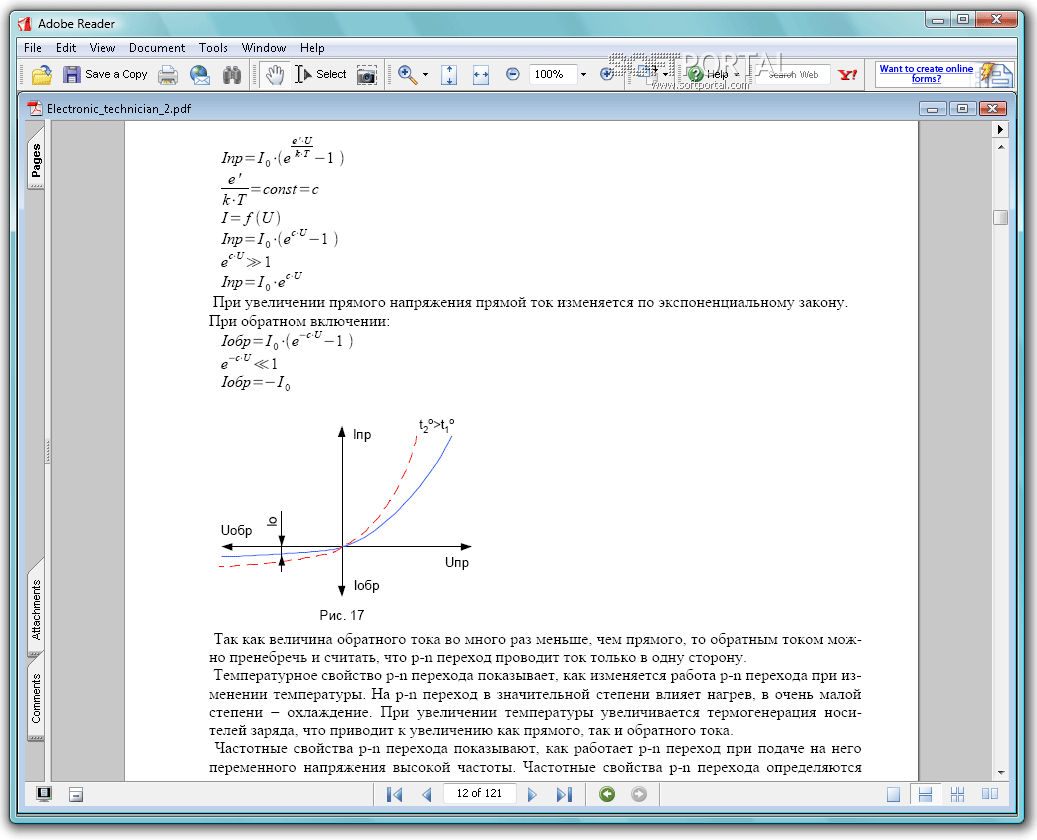The image size is (1037, 840).
Task: Click the '12 of 121' page number field
Action: click(x=479, y=793)
